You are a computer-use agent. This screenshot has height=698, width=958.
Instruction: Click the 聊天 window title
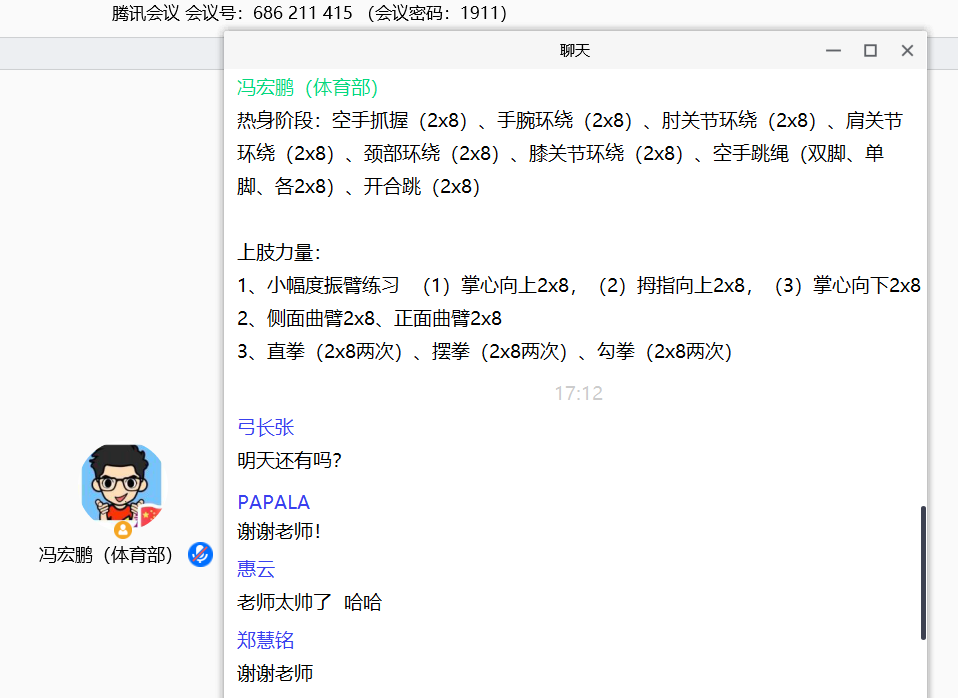[575, 51]
